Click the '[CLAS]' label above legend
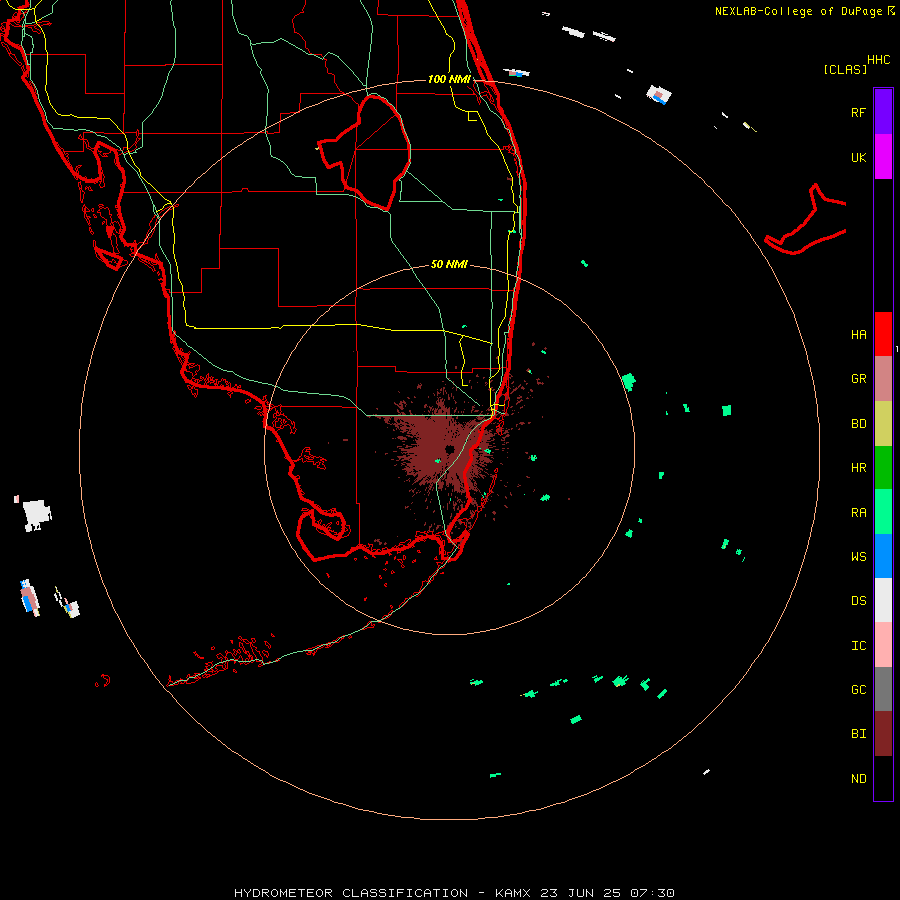900x900 pixels. 845,70
